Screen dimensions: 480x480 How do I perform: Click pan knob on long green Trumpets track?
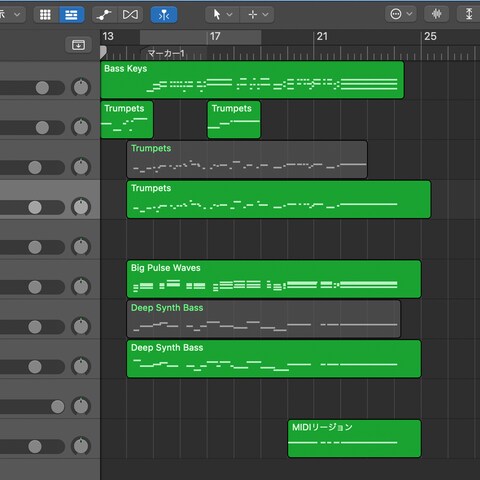[81, 207]
